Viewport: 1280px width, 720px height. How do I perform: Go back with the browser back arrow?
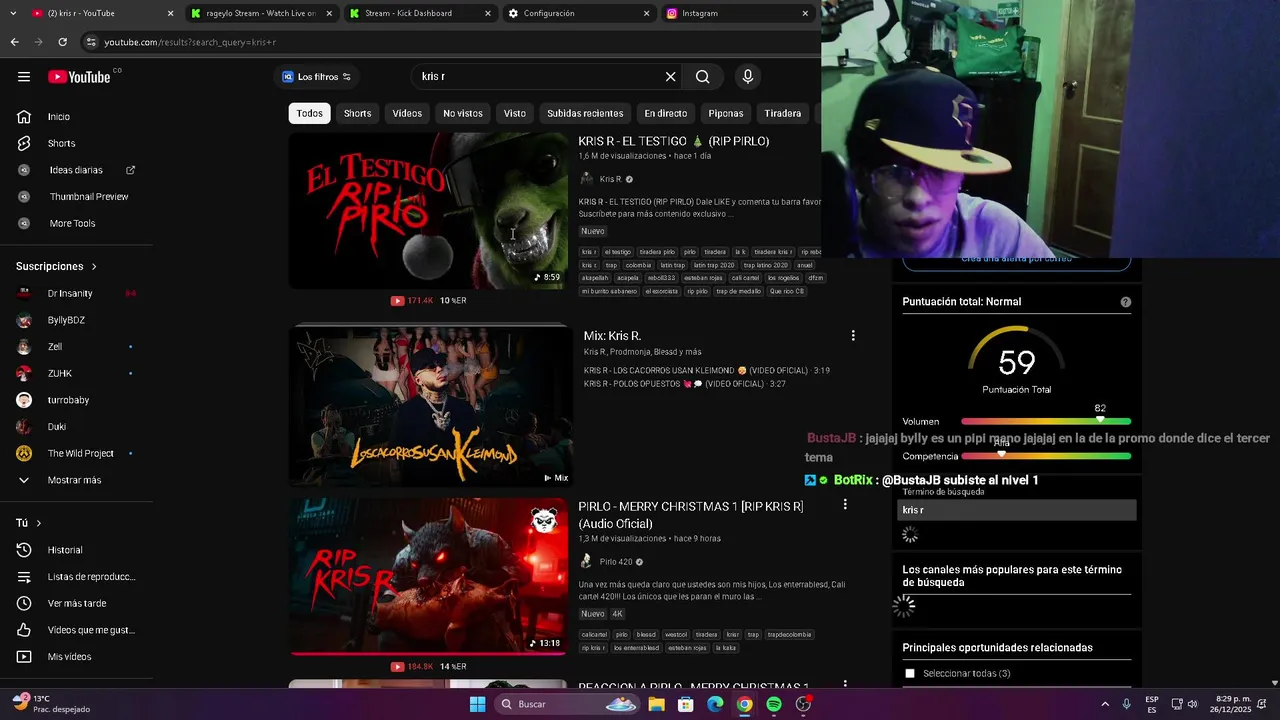(x=14, y=42)
